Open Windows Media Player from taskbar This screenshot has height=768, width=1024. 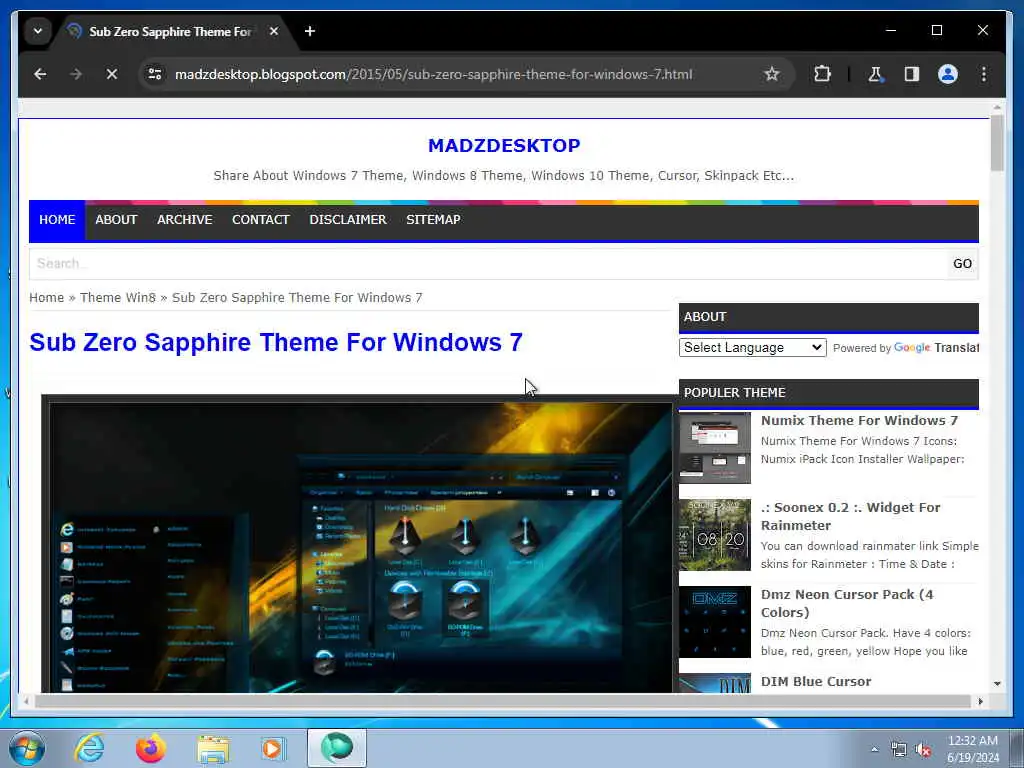[273, 748]
